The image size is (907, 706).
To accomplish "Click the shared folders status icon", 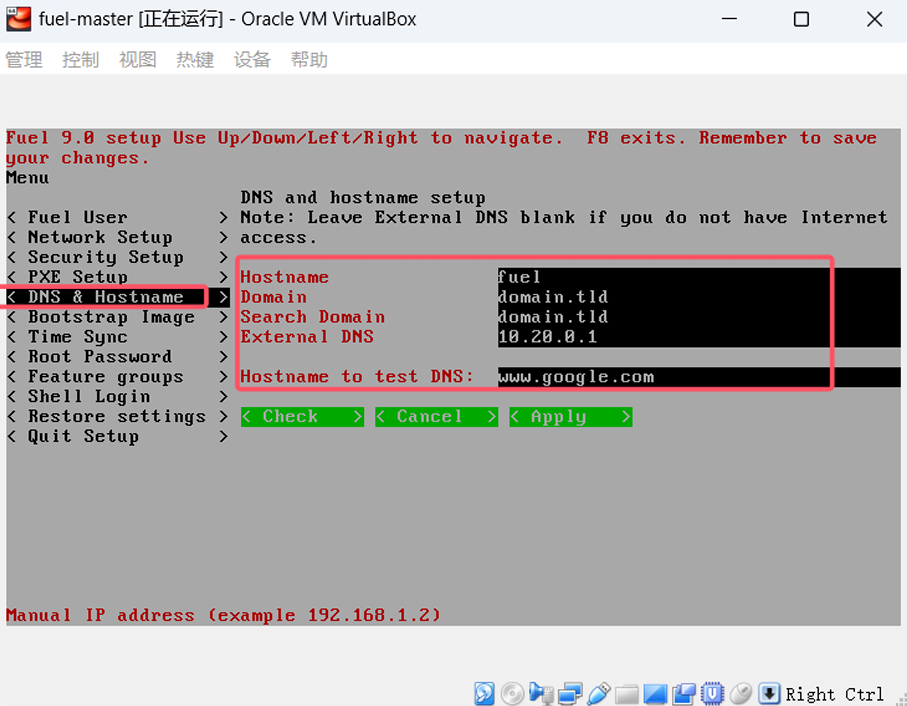I will pos(626,693).
